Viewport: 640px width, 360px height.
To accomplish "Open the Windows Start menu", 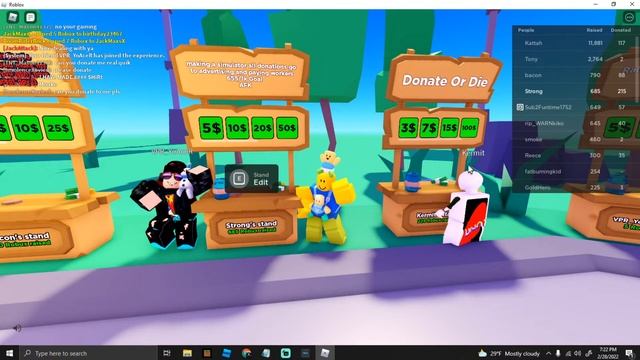I will [x=9, y=353].
